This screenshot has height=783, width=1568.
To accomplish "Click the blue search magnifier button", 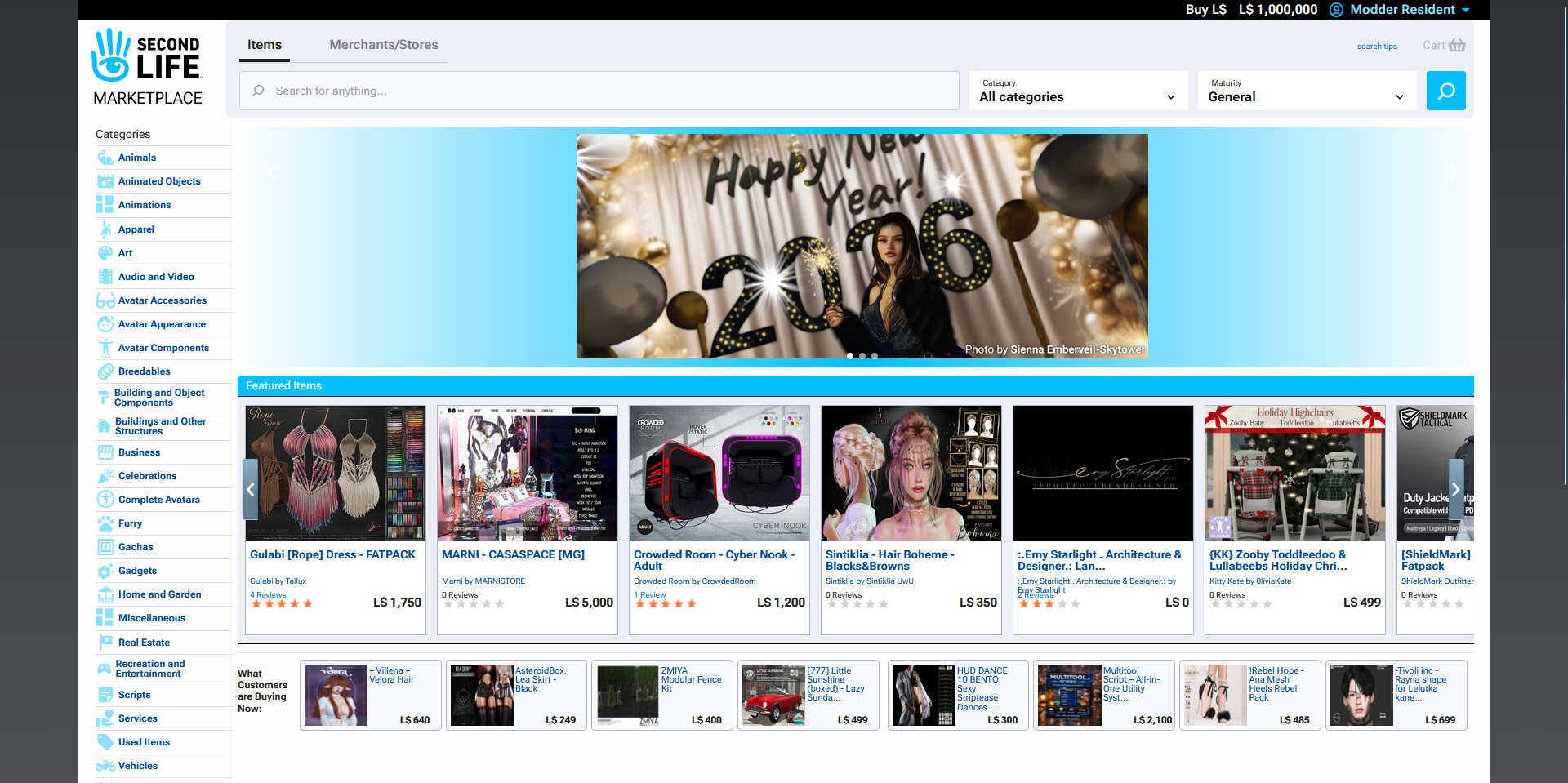I will (x=1445, y=91).
